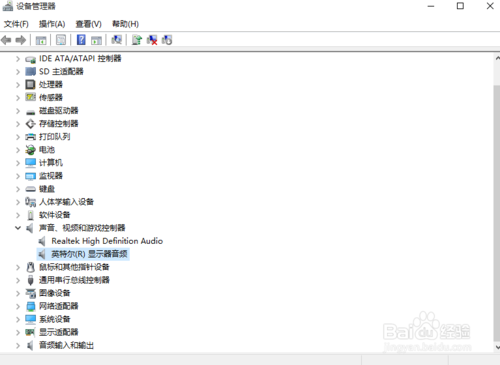
Task: Click the 人体学输入设备 HID icon
Action: click(31, 202)
